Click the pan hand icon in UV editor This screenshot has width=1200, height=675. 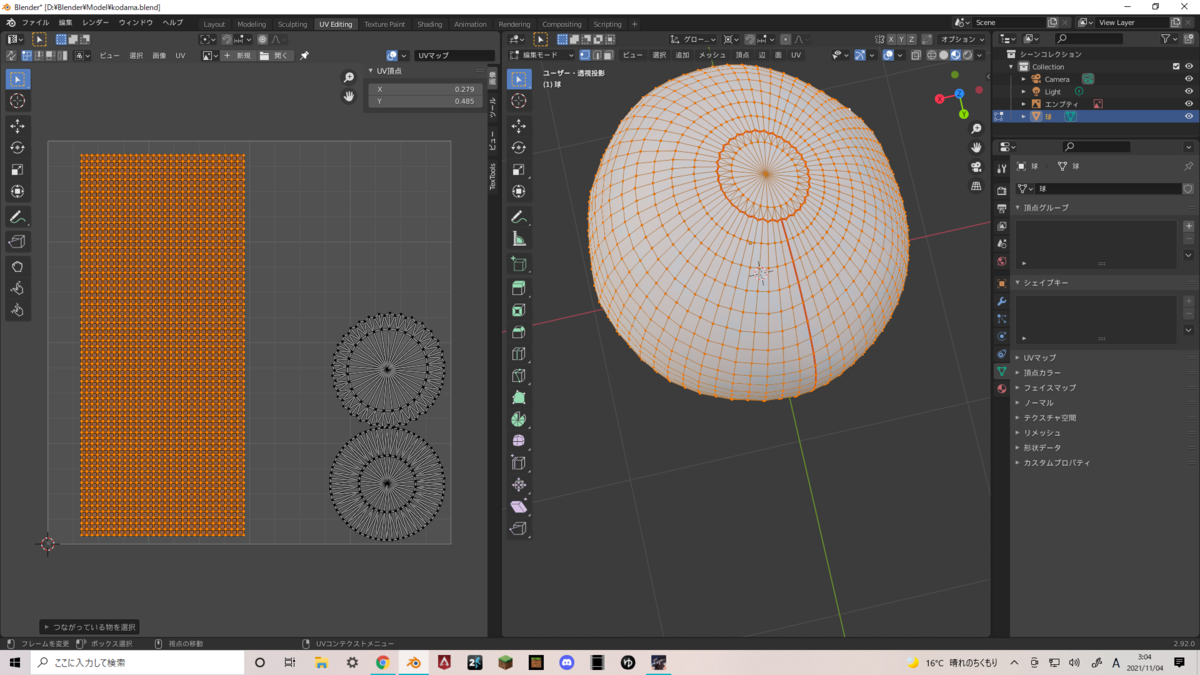348,96
